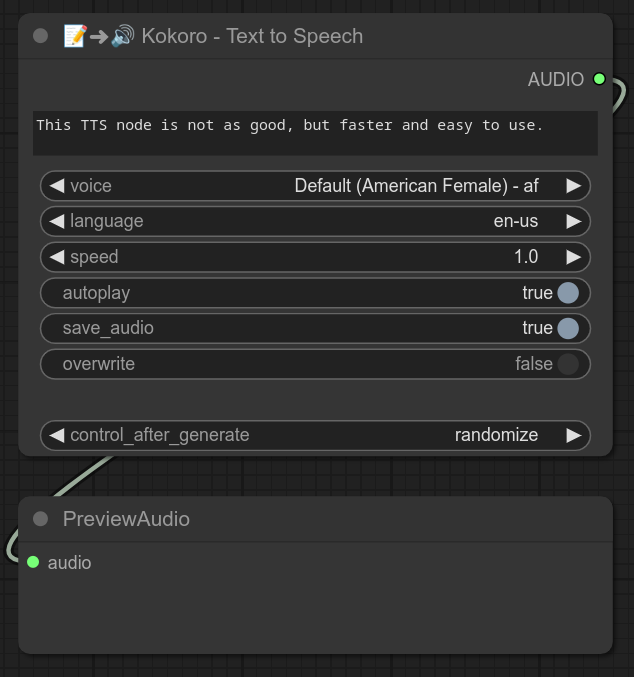The image size is (634, 677).
Task: Click the speed value 1.0 field
Action: tap(526, 257)
